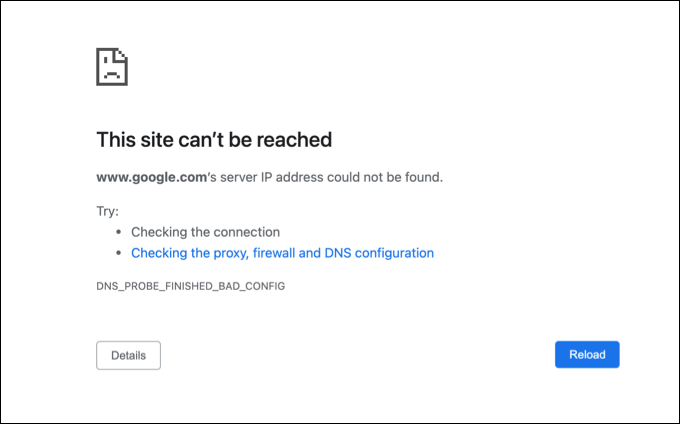
Task: Click the word "reached" in the heading
Action: point(296,139)
